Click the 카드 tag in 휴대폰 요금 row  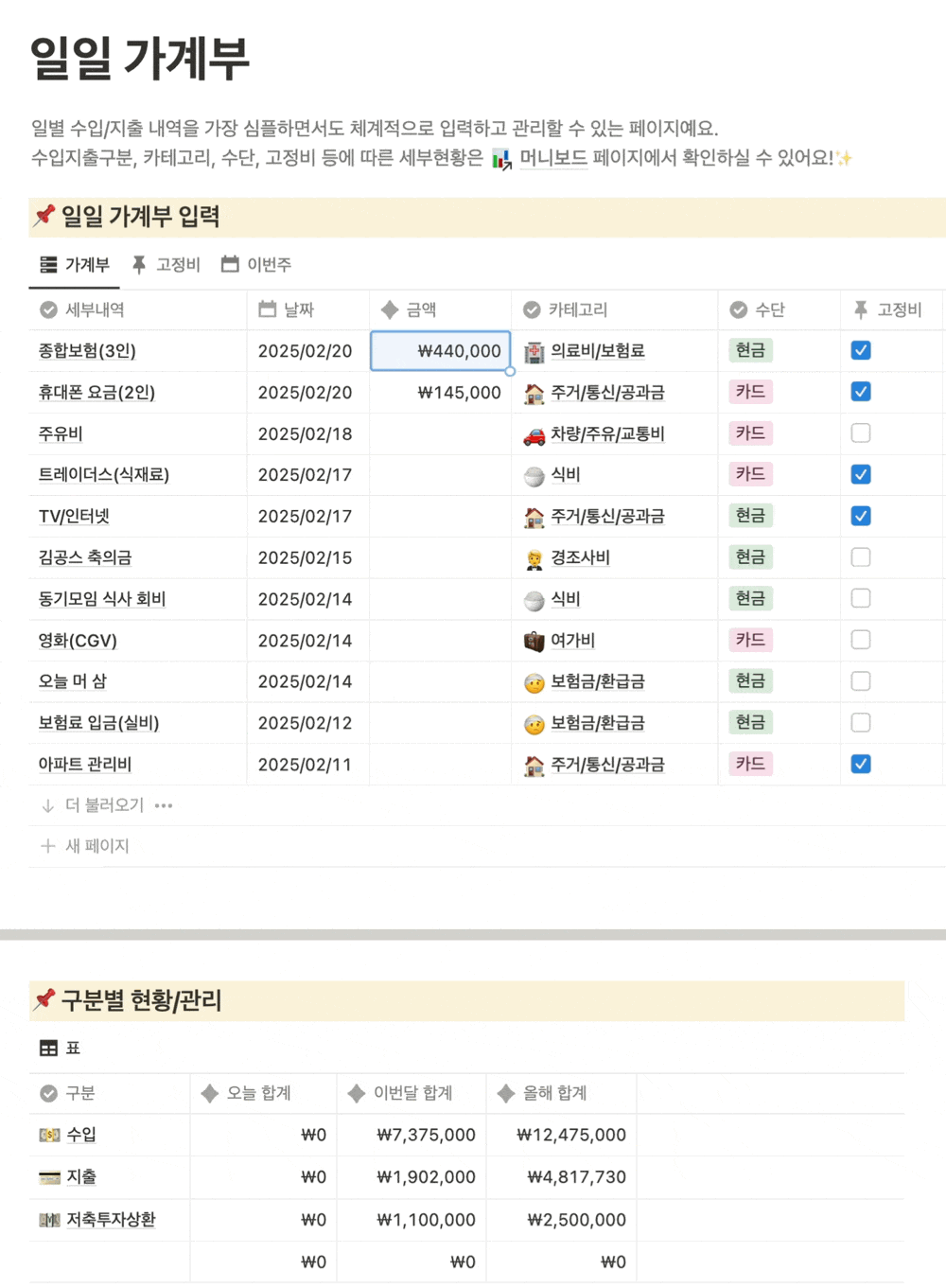pyautogui.click(x=750, y=392)
